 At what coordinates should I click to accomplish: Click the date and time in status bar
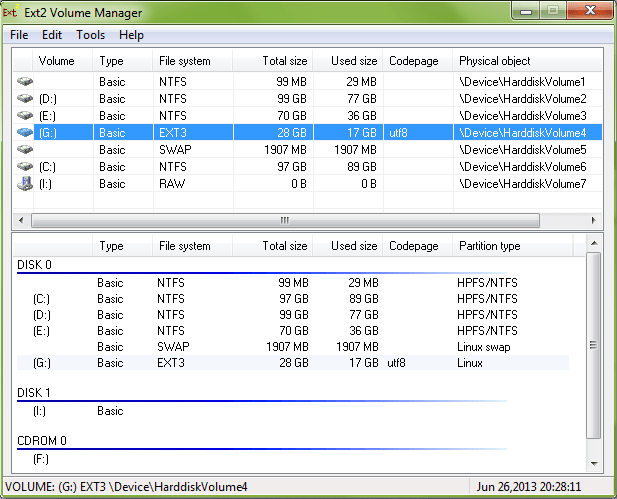coord(529,487)
